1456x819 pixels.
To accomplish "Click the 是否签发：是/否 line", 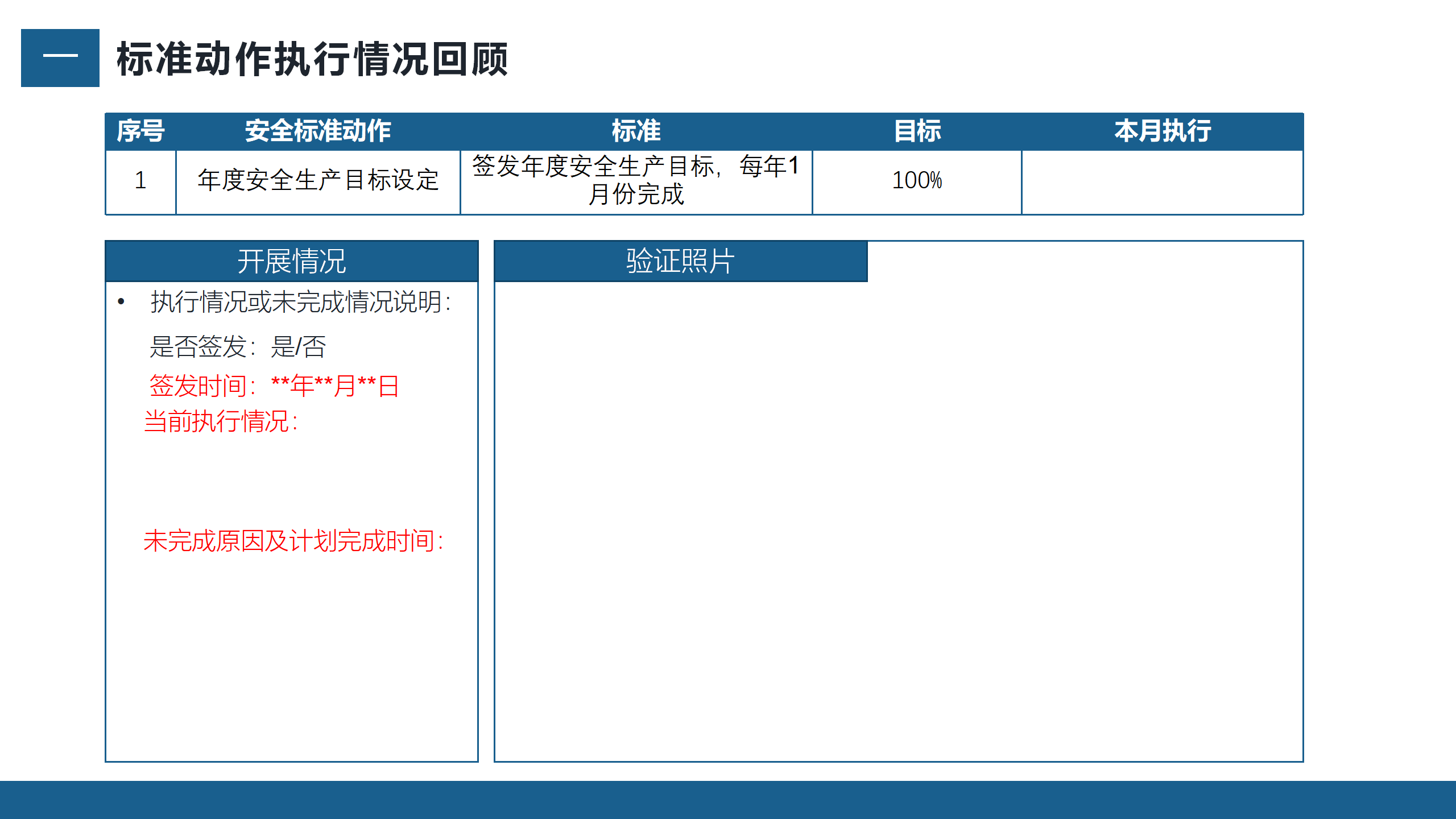I will coord(238,346).
